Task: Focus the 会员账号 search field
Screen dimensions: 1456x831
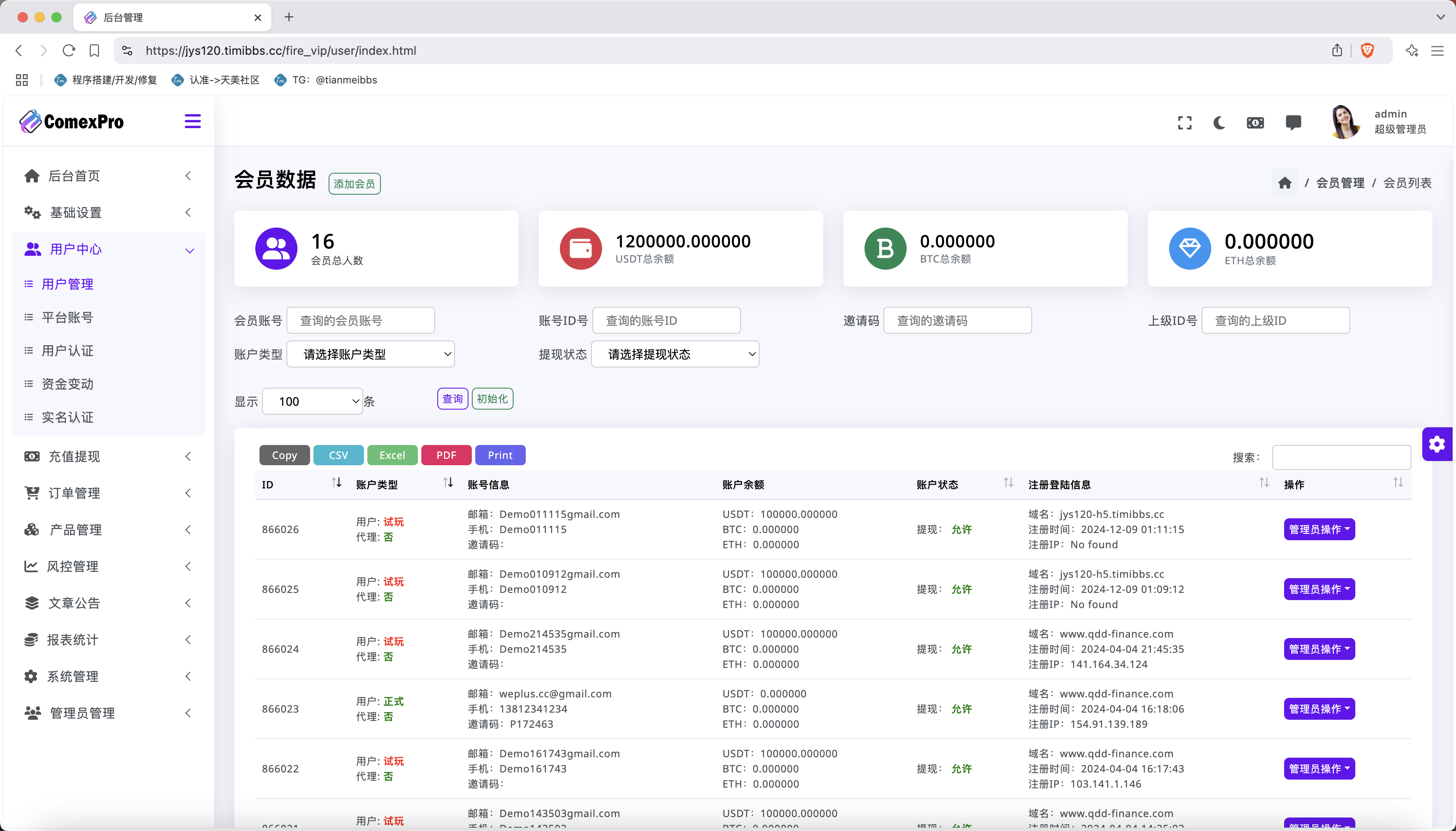Action: (361, 320)
